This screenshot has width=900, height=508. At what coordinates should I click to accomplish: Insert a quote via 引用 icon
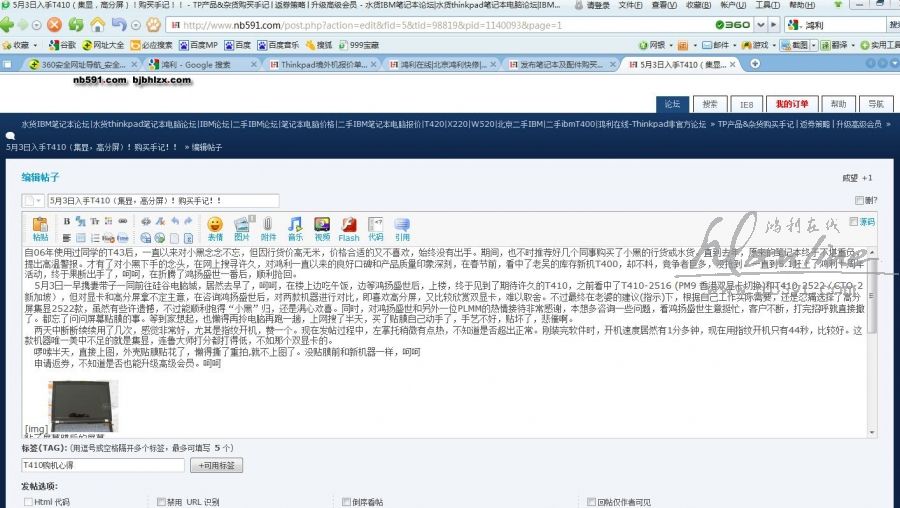click(402, 228)
